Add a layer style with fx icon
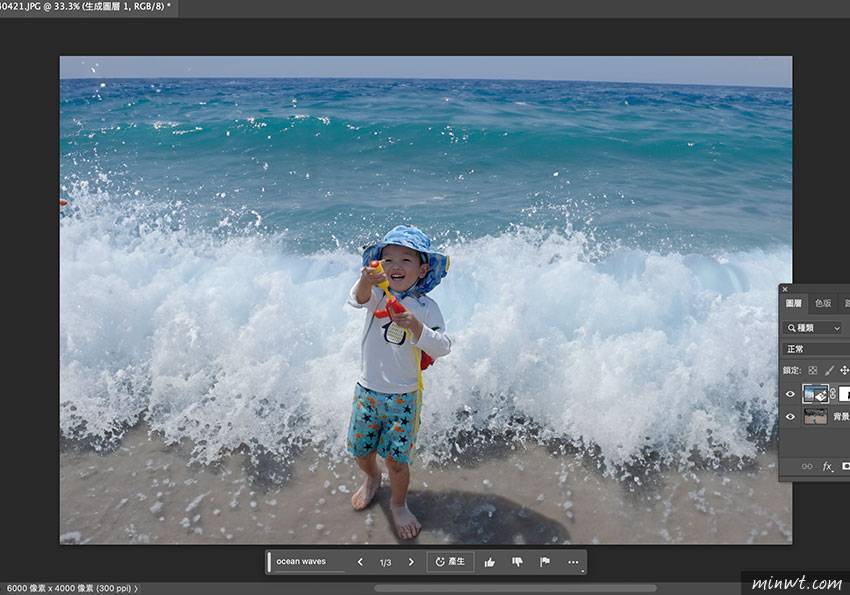Viewport: 850px width, 595px height. 828,466
